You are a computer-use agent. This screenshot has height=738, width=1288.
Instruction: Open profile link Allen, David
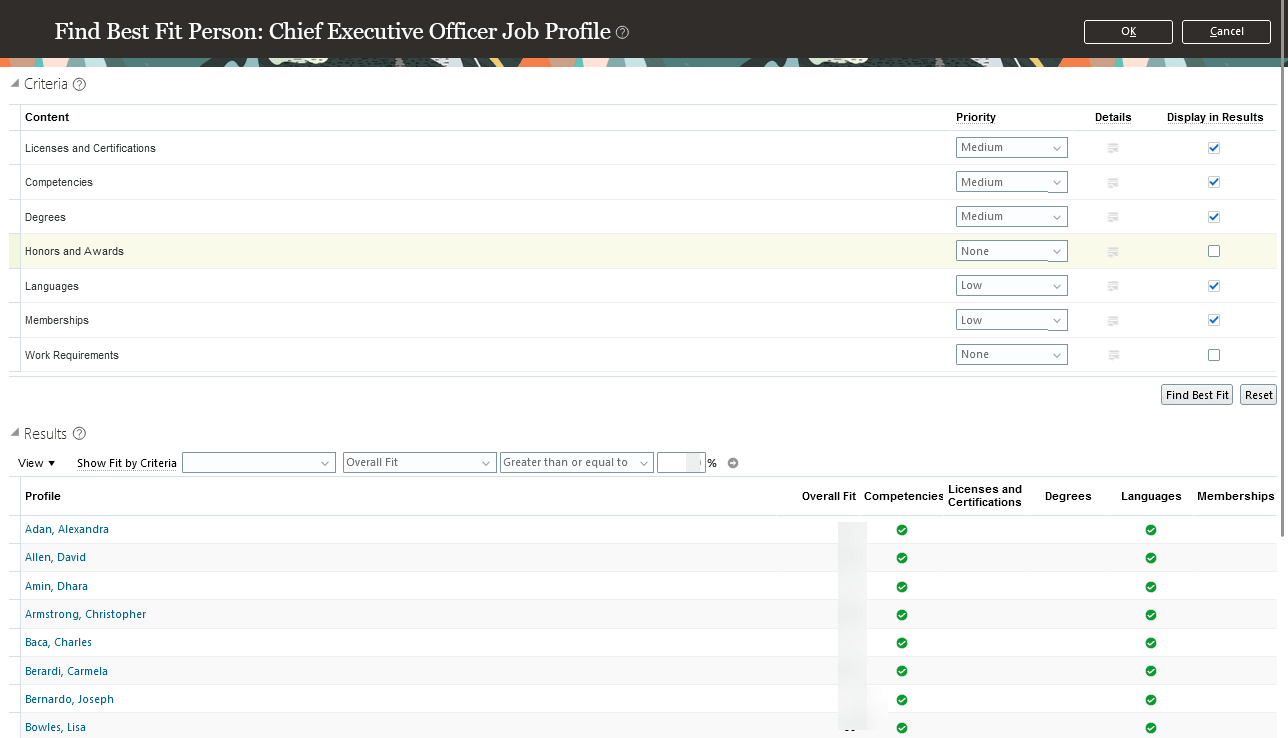pos(55,558)
